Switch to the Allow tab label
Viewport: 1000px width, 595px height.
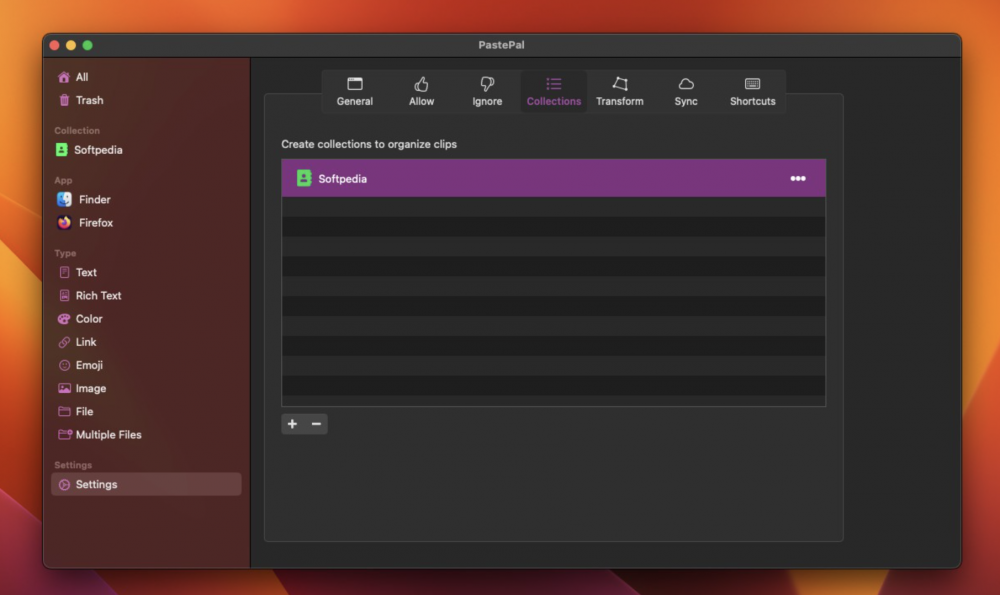pos(421,101)
